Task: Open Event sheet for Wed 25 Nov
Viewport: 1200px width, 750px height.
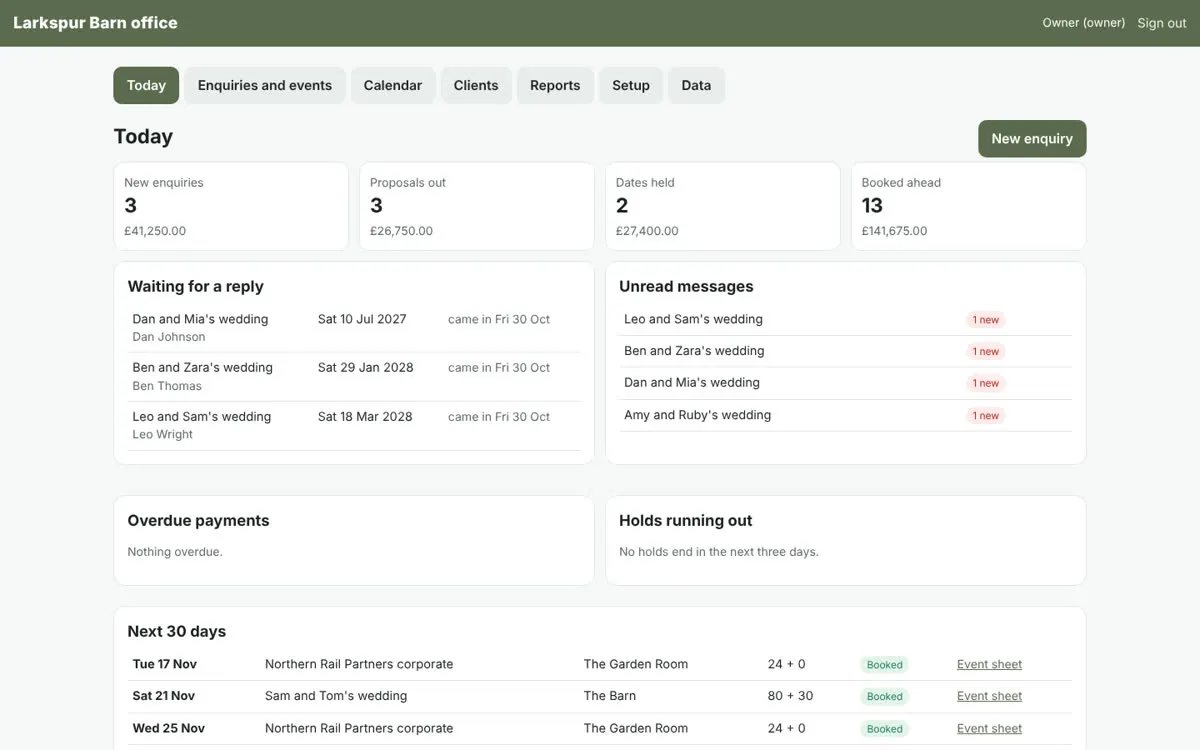Action: (x=989, y=728)
